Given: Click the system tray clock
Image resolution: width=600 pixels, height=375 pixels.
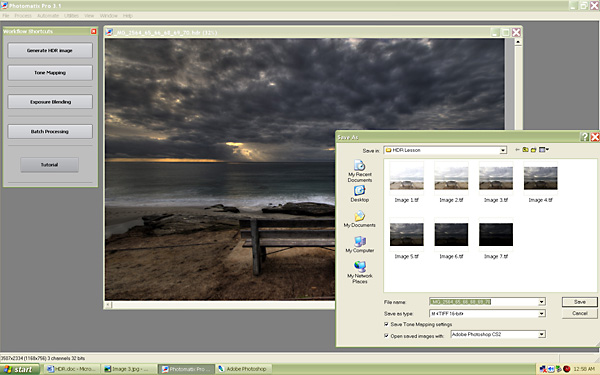Looking at the screenshot, I should coord(584,369).
